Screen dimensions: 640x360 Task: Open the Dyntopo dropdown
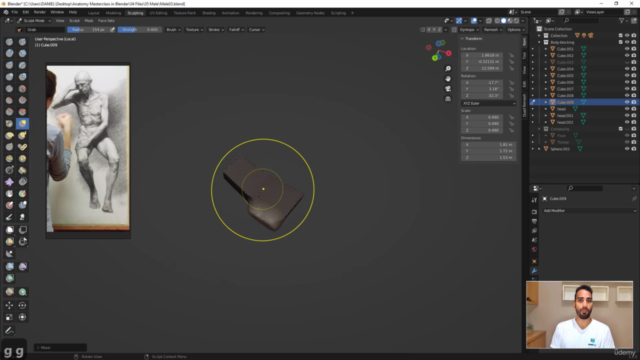pyautogui.click(x=469, y=30)
